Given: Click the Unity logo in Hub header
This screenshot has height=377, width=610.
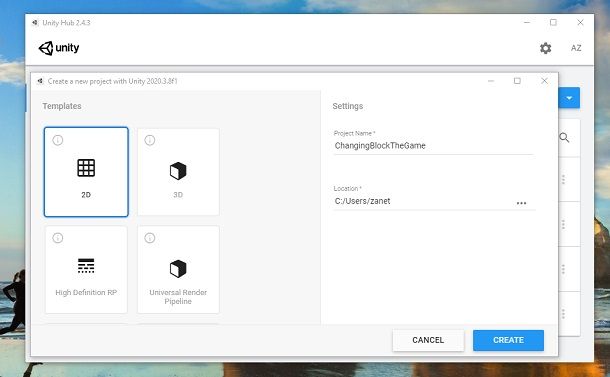Looking at the screenshot, I should pyautogui.click(x=59, y=48).
